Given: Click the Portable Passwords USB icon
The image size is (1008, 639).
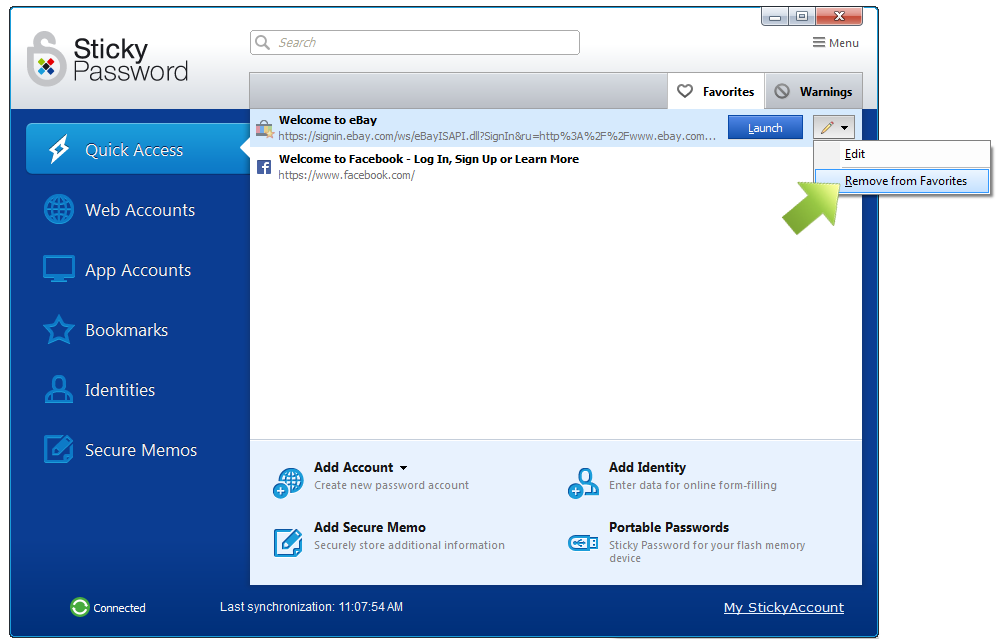Looking at the screenshot, I should pos(583,543).
